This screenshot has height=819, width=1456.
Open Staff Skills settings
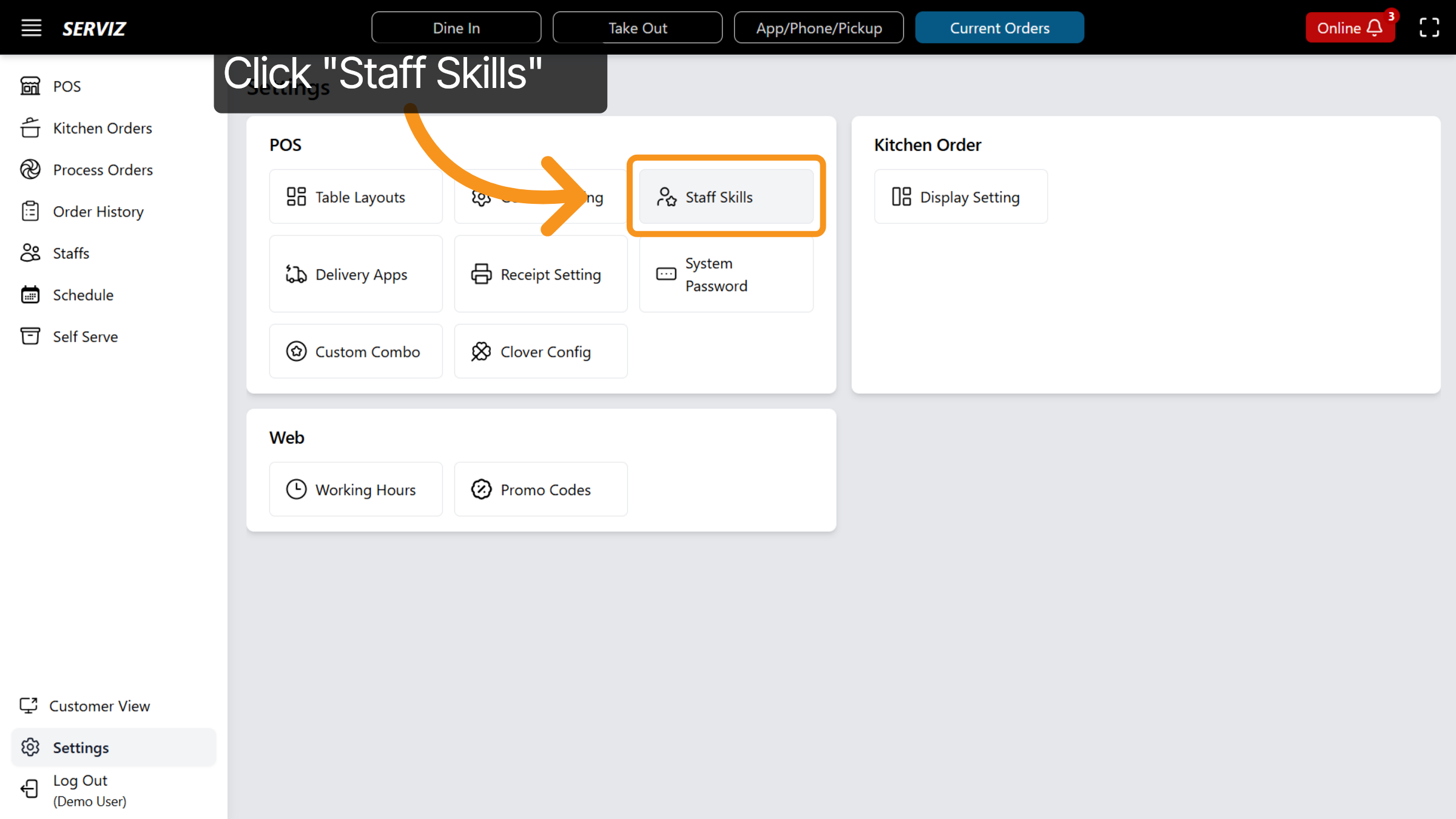click(726, 197)
